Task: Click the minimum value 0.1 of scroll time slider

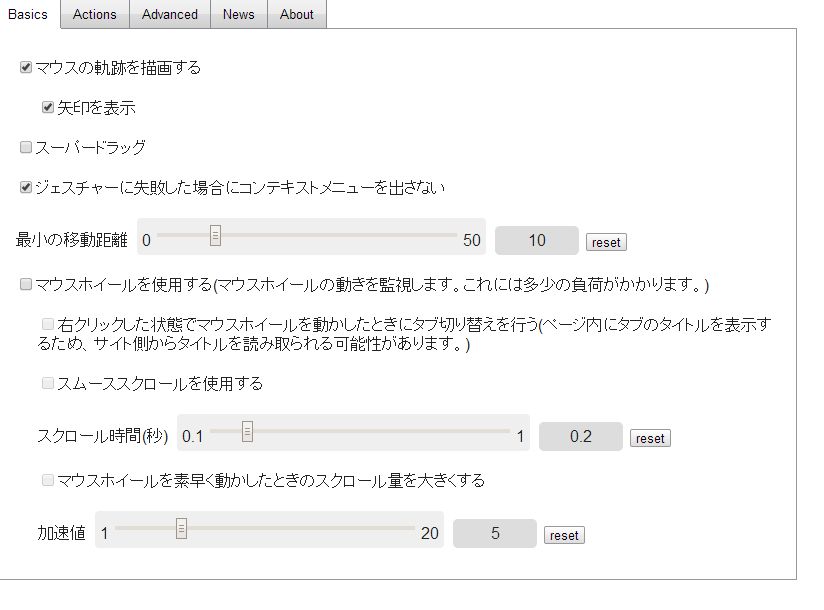Action: tap(192, 437)
